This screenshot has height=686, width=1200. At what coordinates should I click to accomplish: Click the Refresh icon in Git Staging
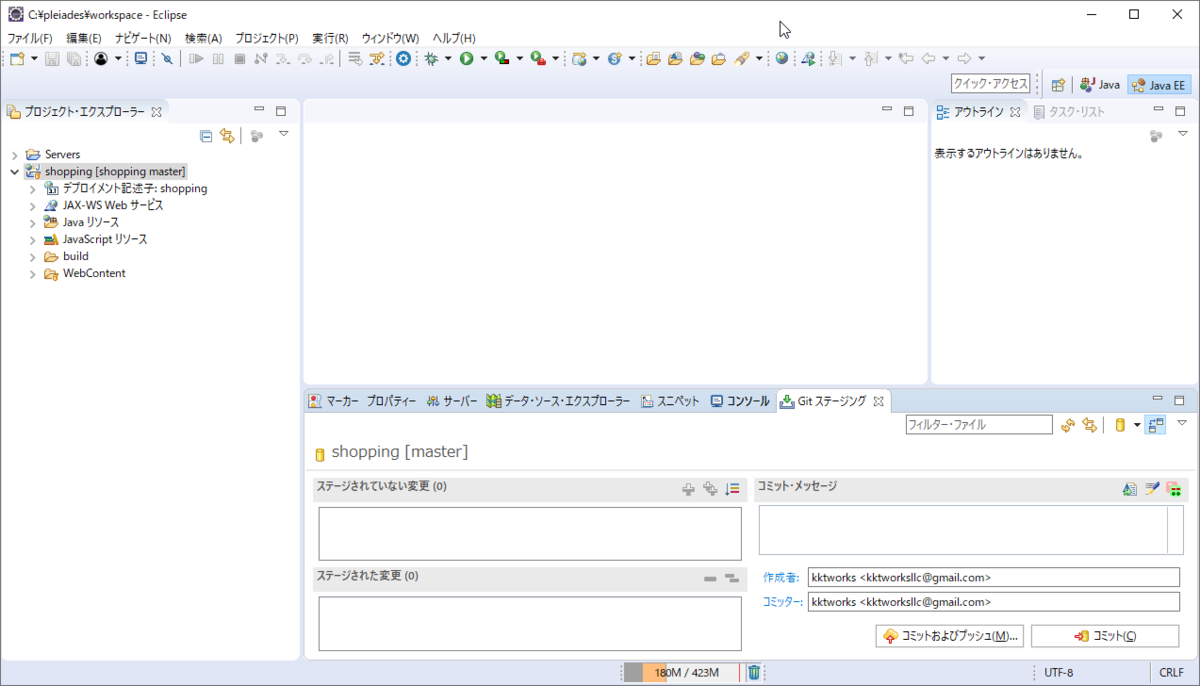coord(1068,425)
